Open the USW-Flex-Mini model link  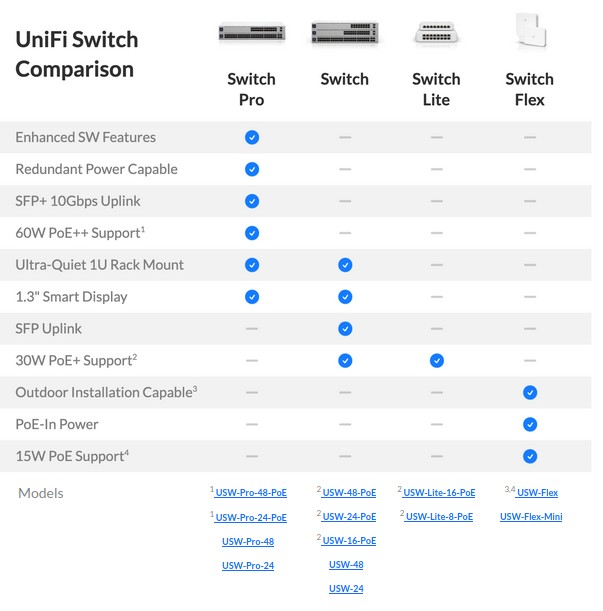click(531, 517)
